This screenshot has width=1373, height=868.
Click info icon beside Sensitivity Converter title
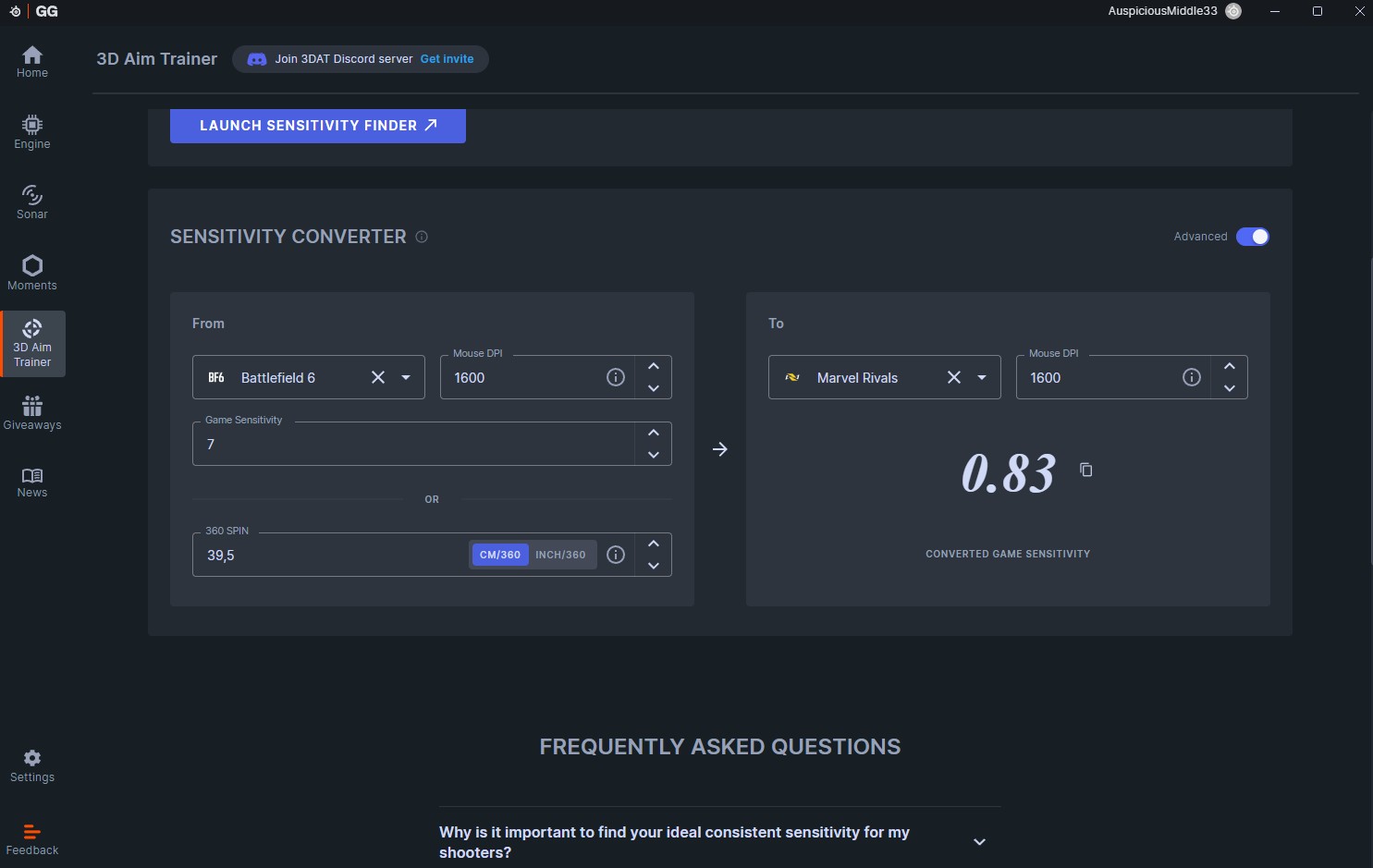point(422,237)
